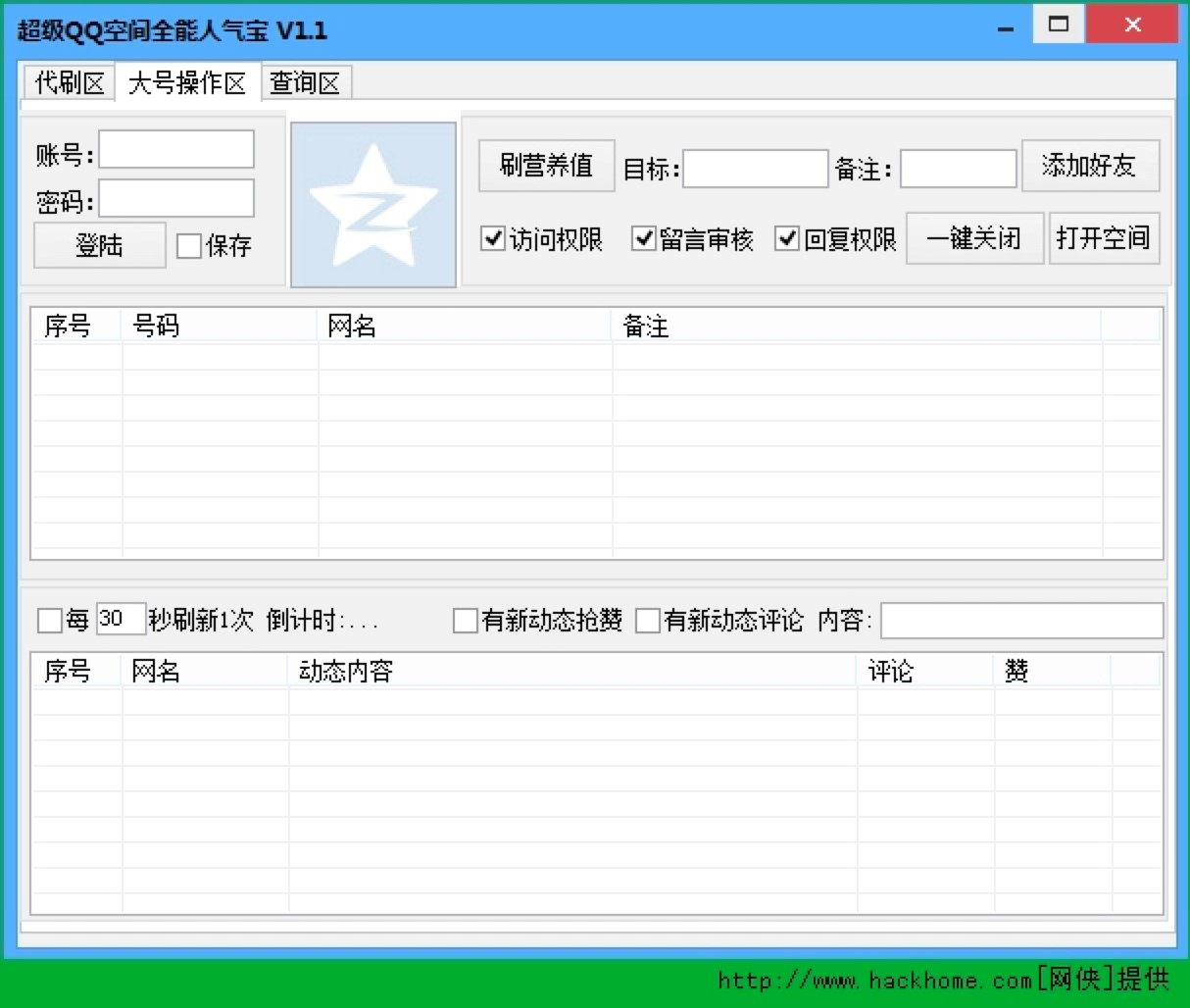Image resolution: width=1190 pixels, height=1008 pixels.
Task: Click the 网名 header in friends list
Action: click(x=465, y=326)
